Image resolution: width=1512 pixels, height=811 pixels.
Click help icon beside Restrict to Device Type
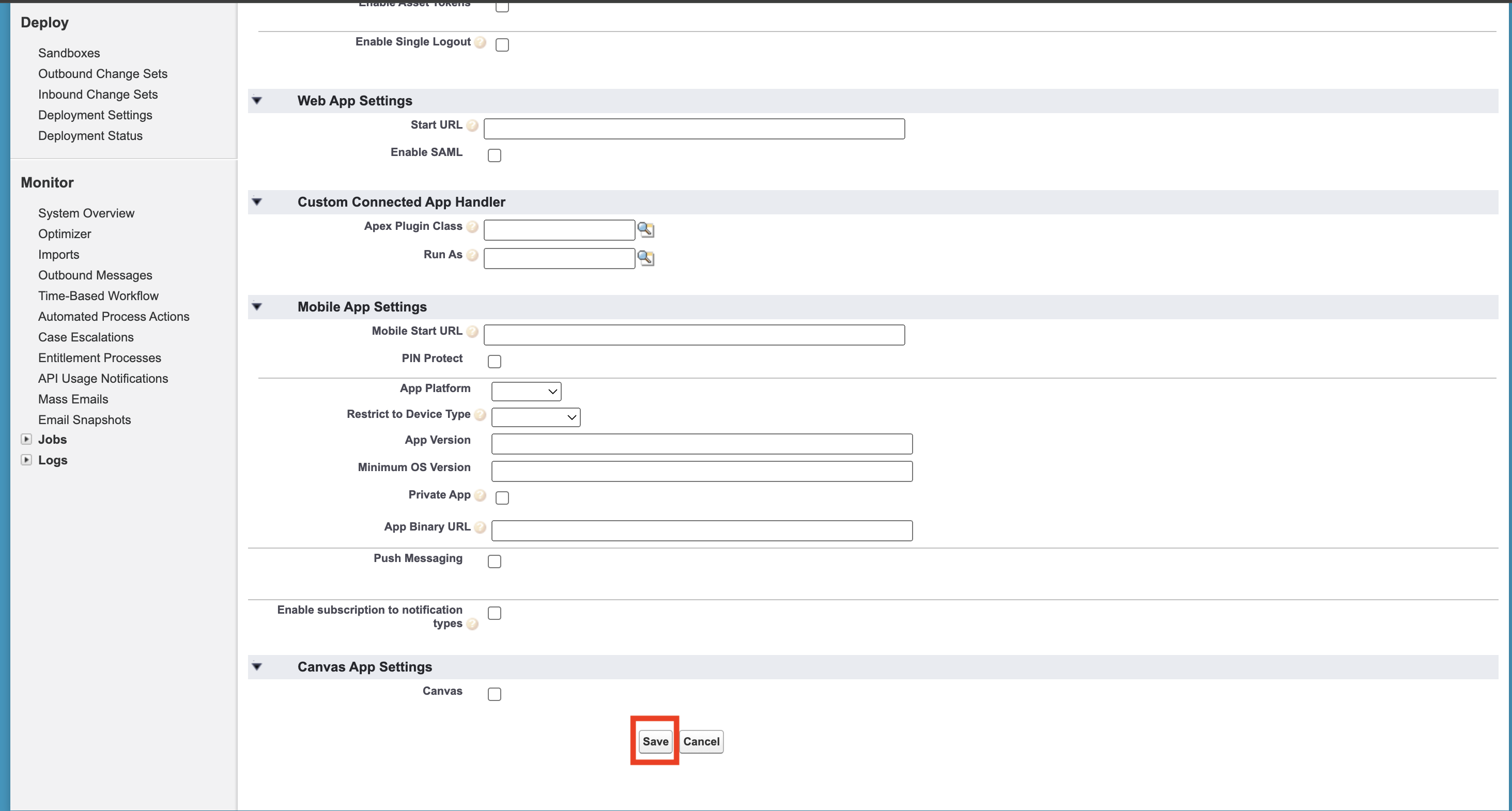tap(480, 415)
